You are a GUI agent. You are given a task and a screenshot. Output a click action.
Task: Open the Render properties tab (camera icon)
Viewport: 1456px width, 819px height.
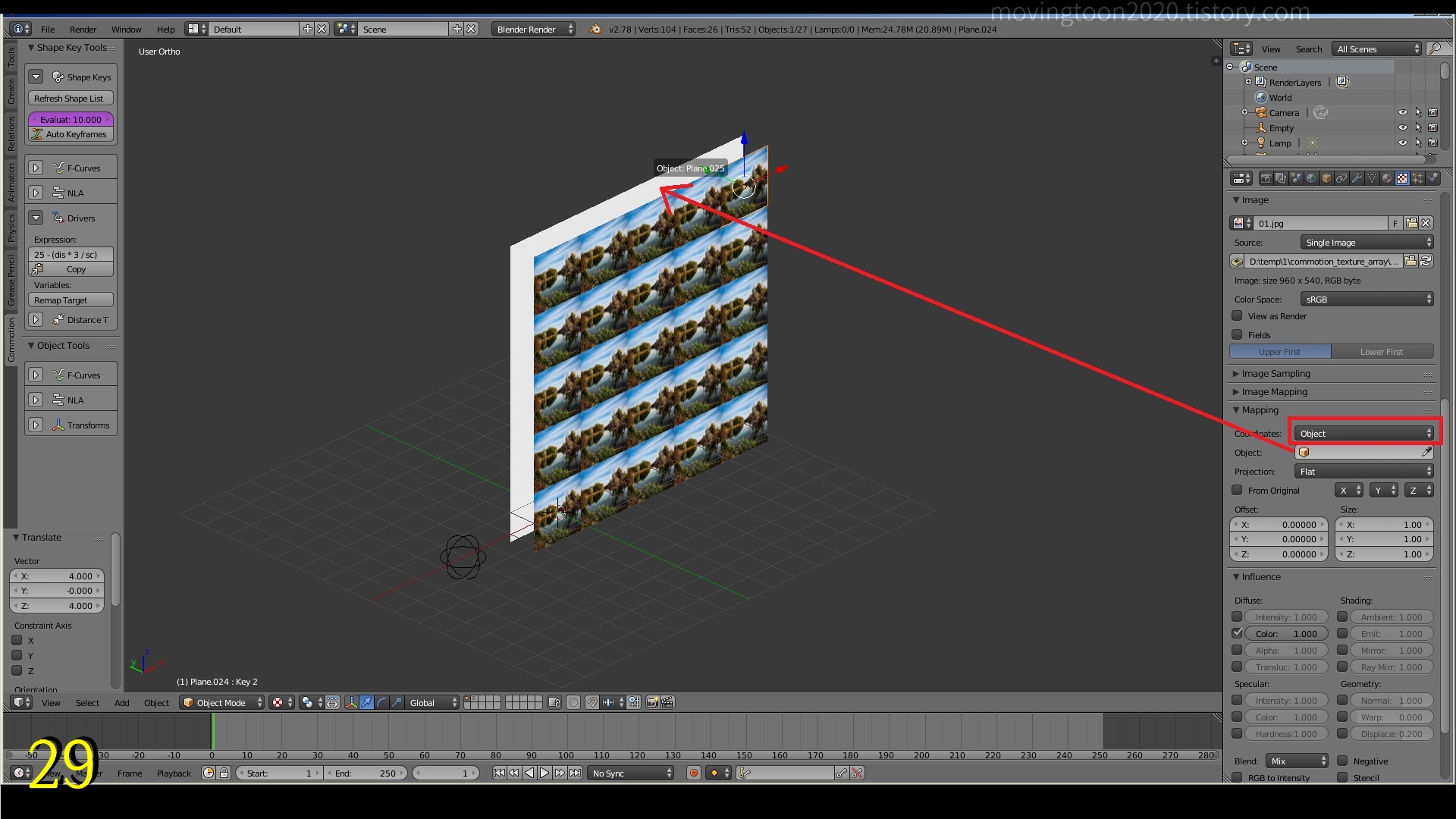tap(1266, 178)
